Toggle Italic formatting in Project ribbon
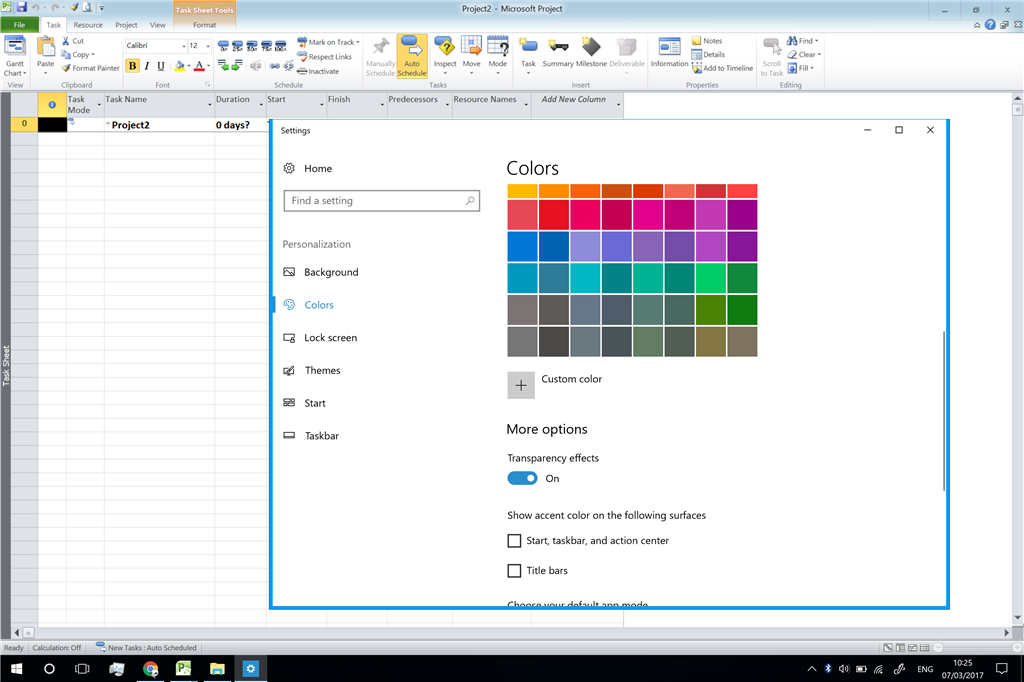 (147, 66)
